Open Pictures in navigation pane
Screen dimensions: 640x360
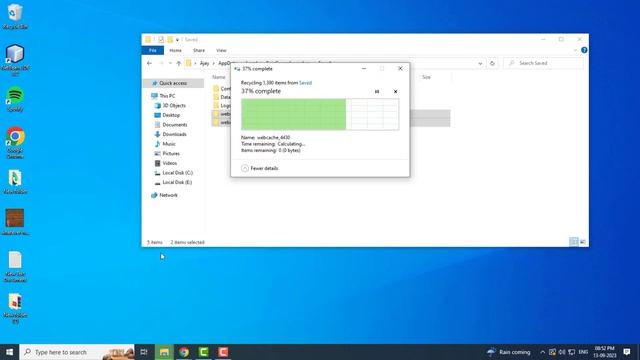point(171,153)
